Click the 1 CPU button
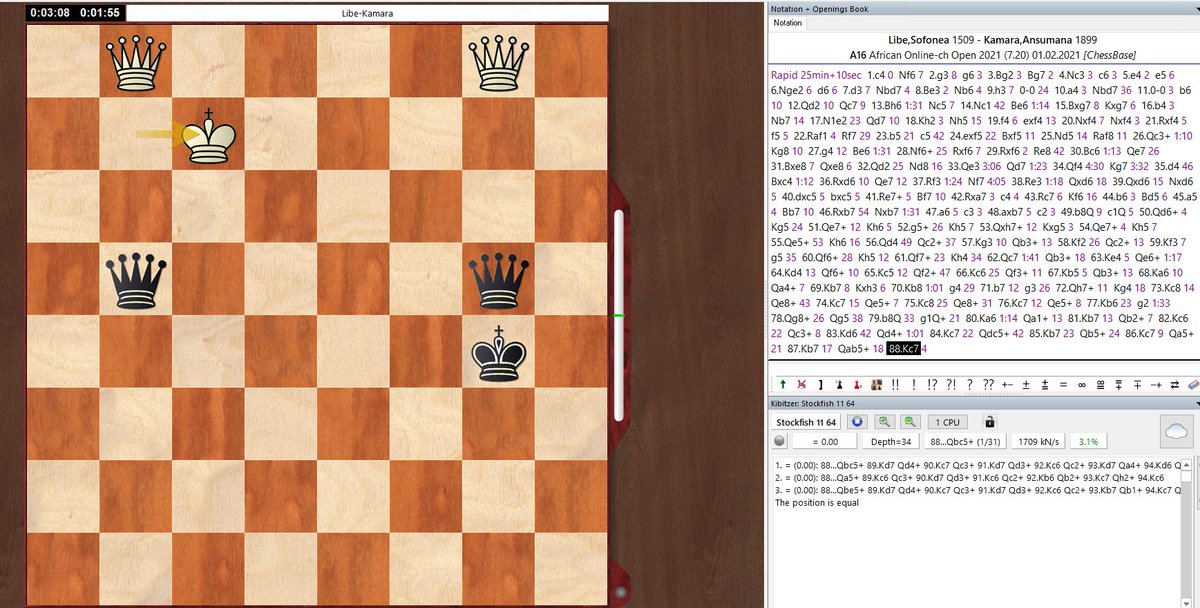The image size is (1200, 608). coord(947,423)
